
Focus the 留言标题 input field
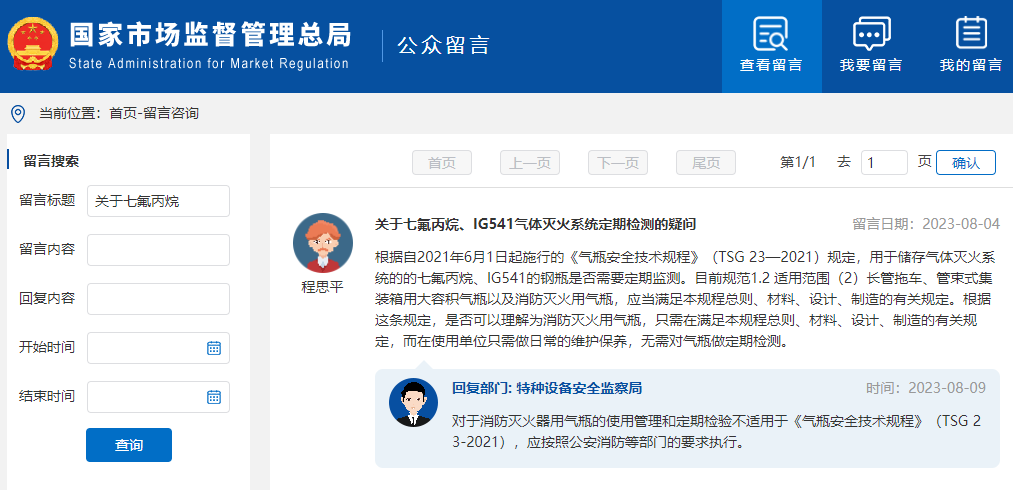(x=158, y=201)
